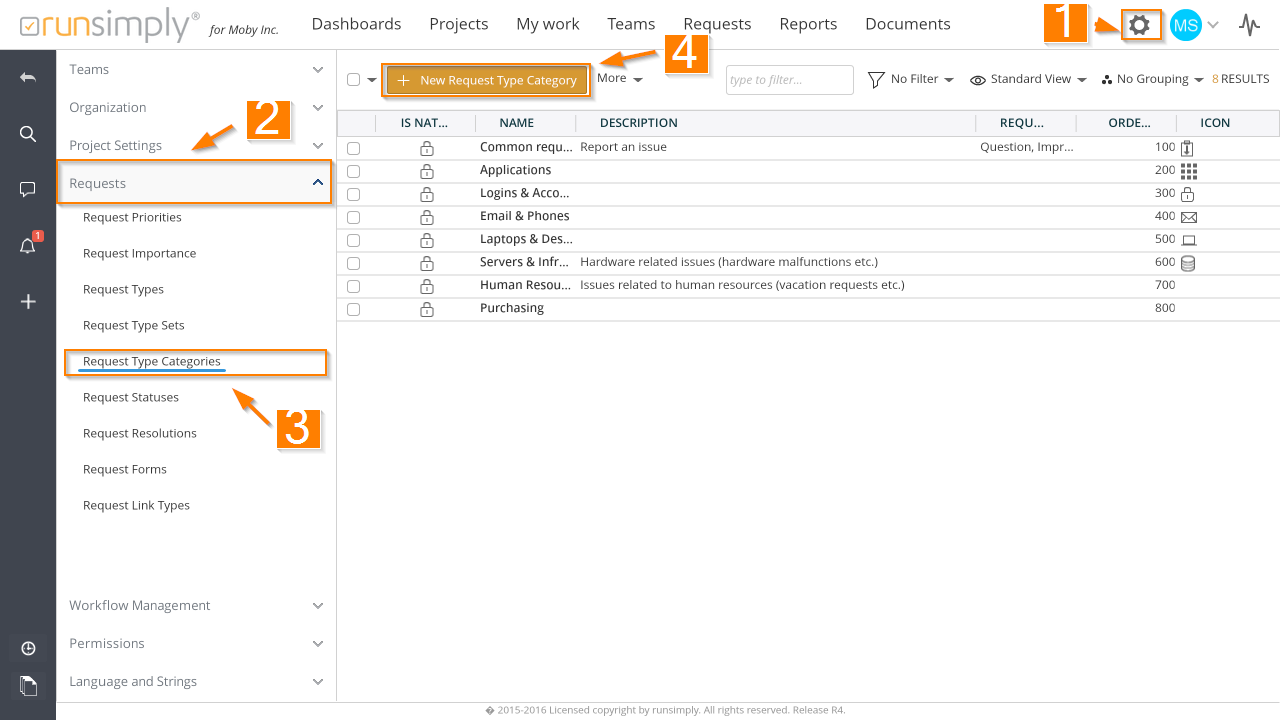Expand the Workflow Management section
1280x720 pixels.
(196, 605)
